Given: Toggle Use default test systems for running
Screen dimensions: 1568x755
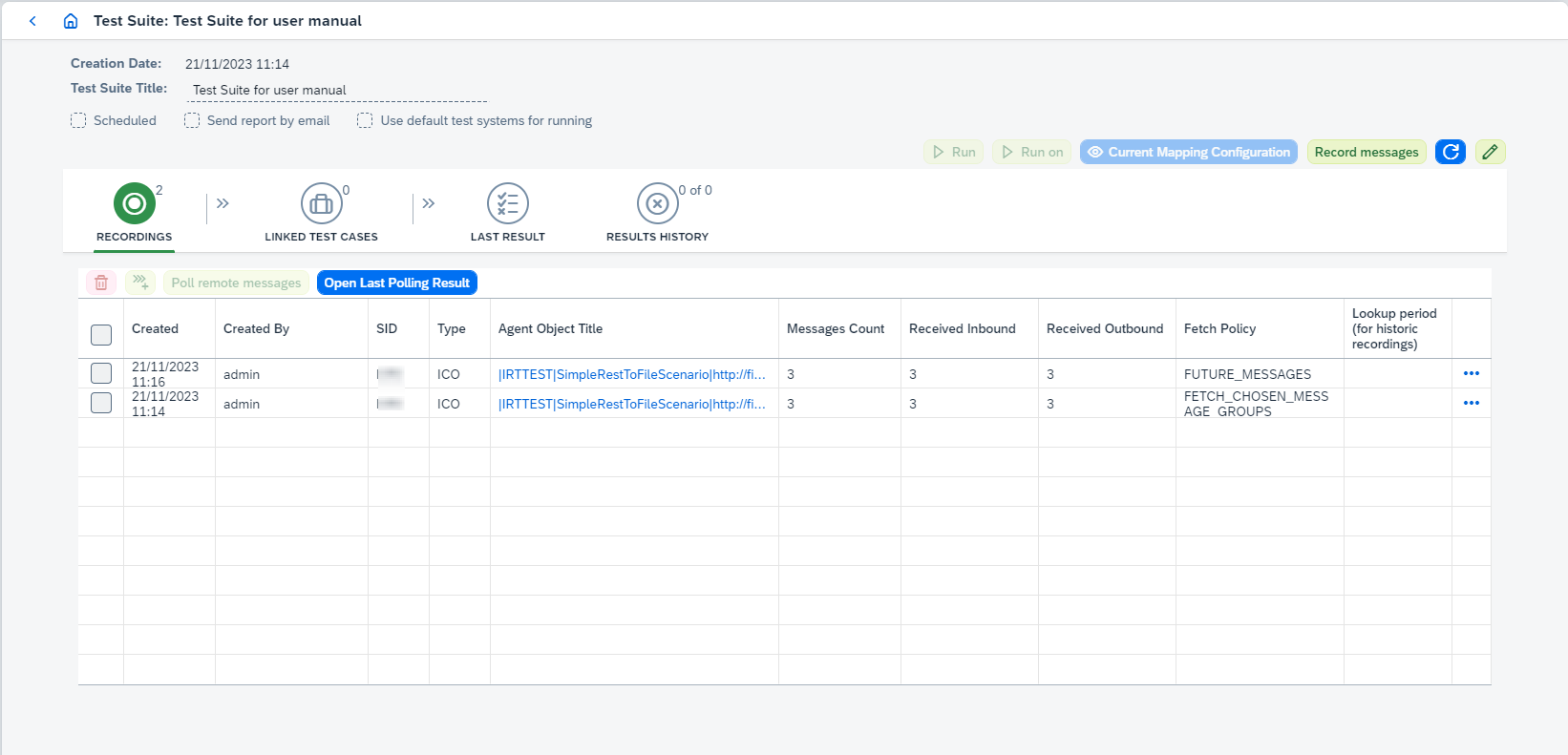Looking at the screenshot, I should point(365,120).
